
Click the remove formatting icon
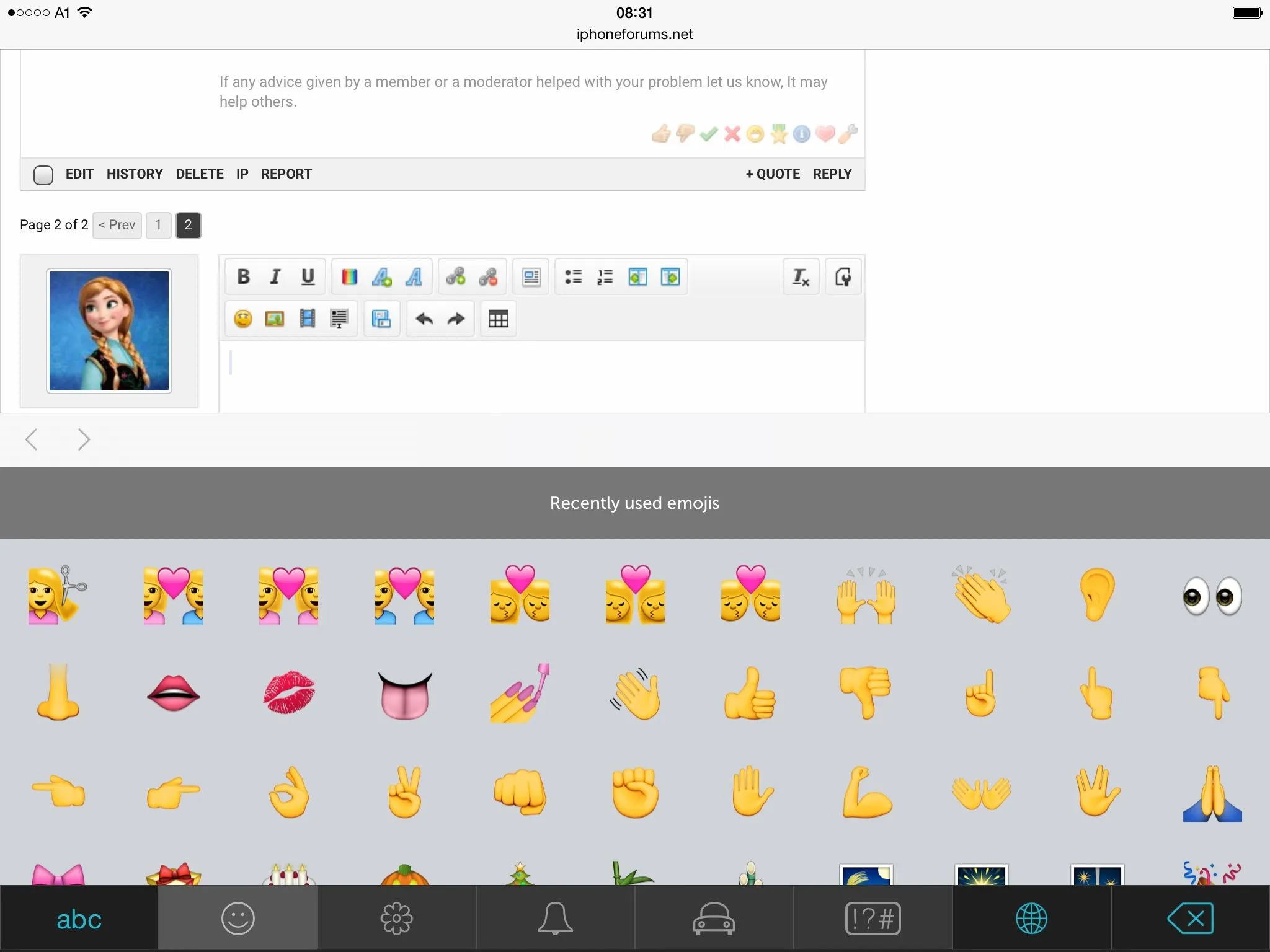tap(801, 276)
